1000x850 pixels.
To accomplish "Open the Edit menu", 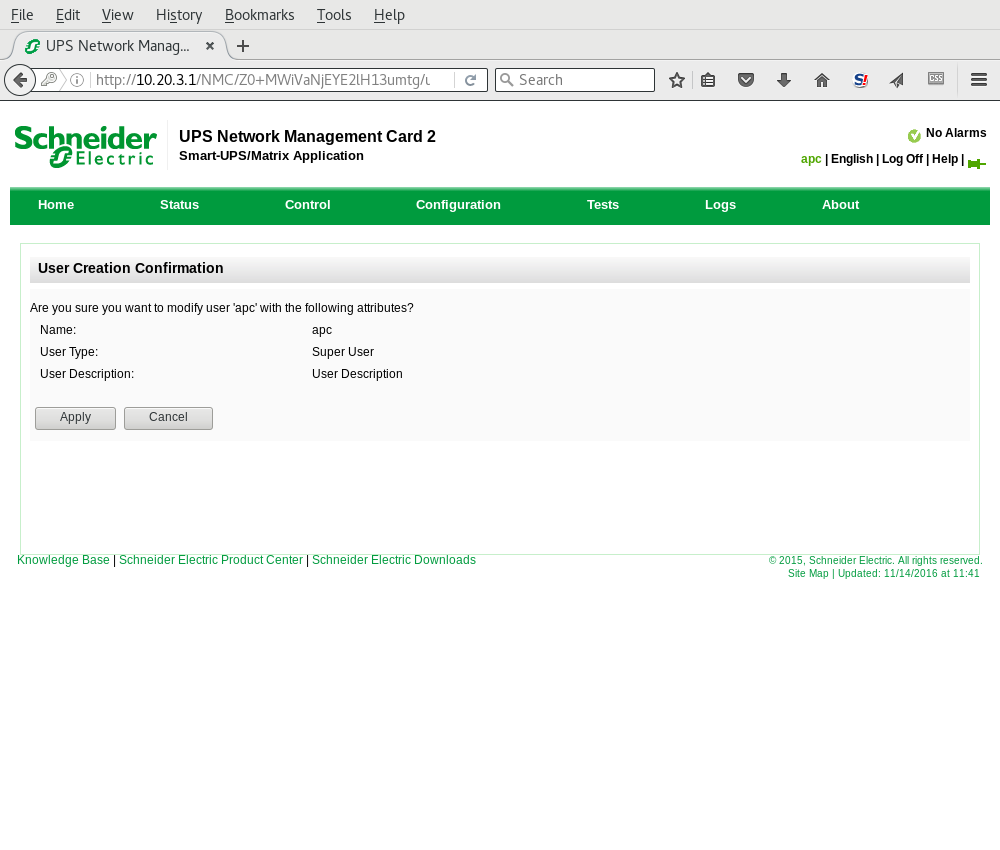I will pos(68,15).
